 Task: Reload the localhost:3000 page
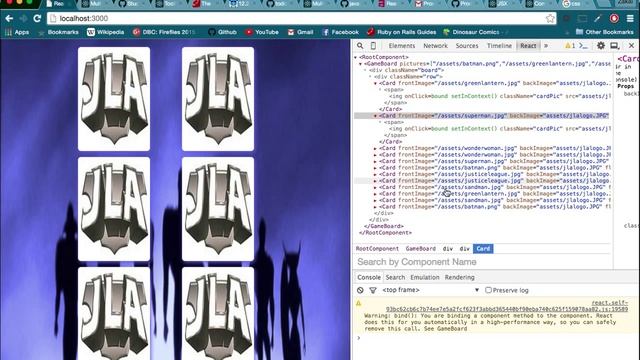point(37,18)
